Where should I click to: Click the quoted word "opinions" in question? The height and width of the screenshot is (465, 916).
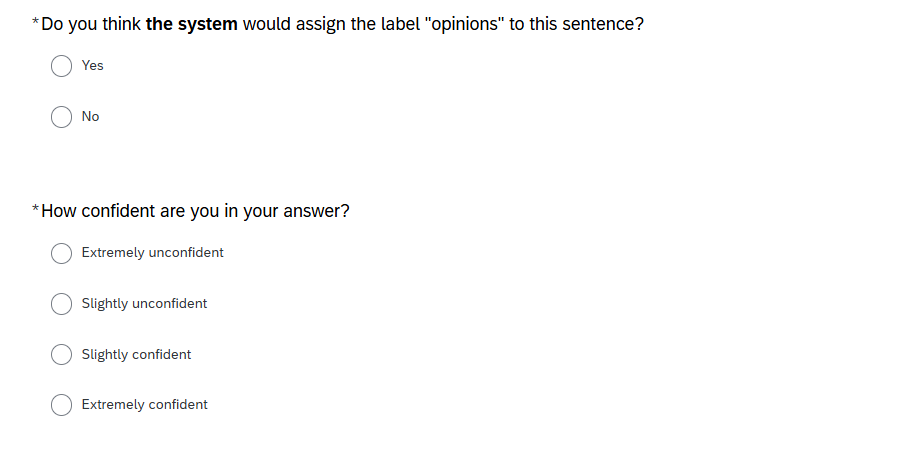pyautogui.click(x=467, y=24)
